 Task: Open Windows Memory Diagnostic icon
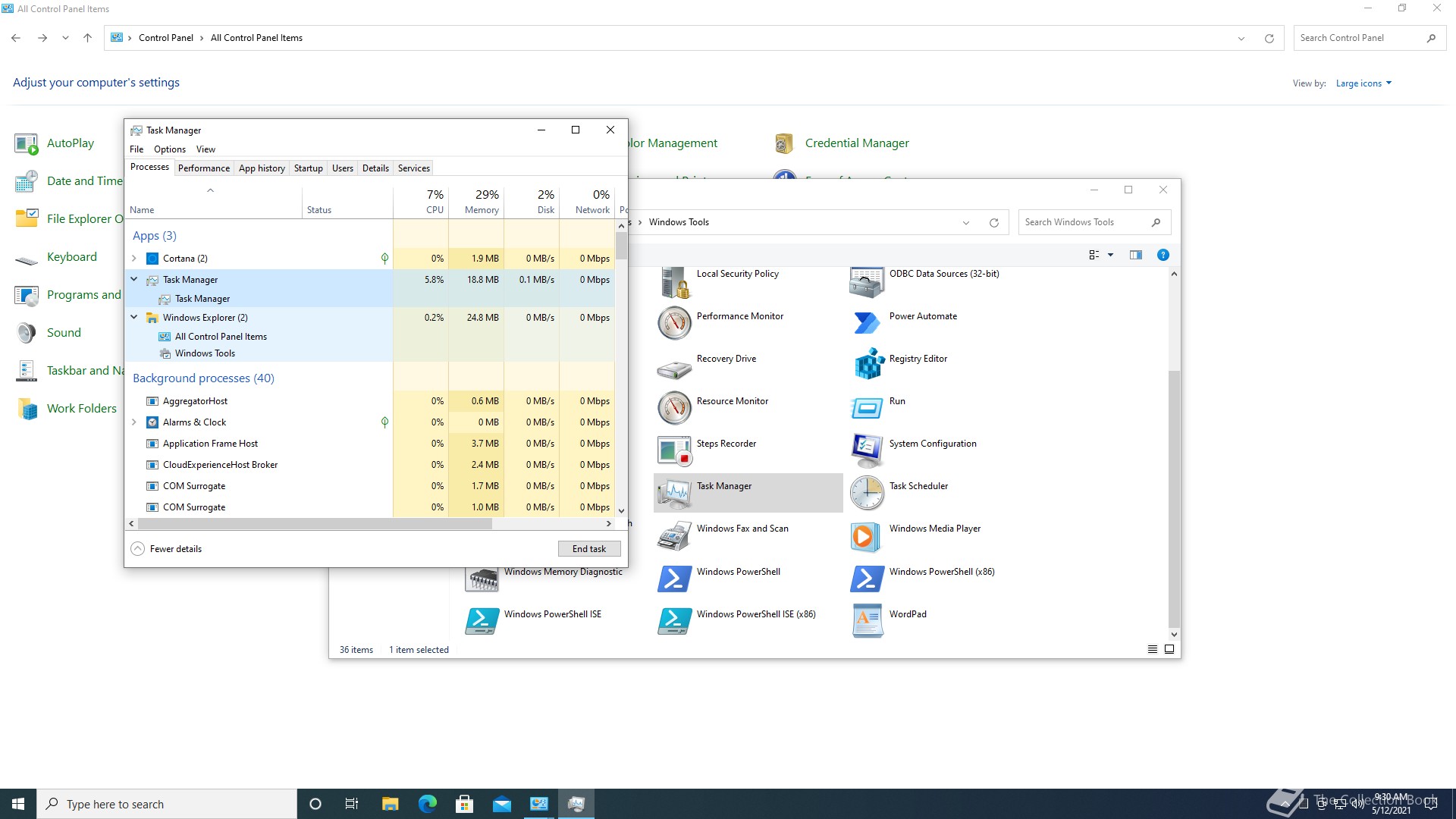[x=482, y=579]
